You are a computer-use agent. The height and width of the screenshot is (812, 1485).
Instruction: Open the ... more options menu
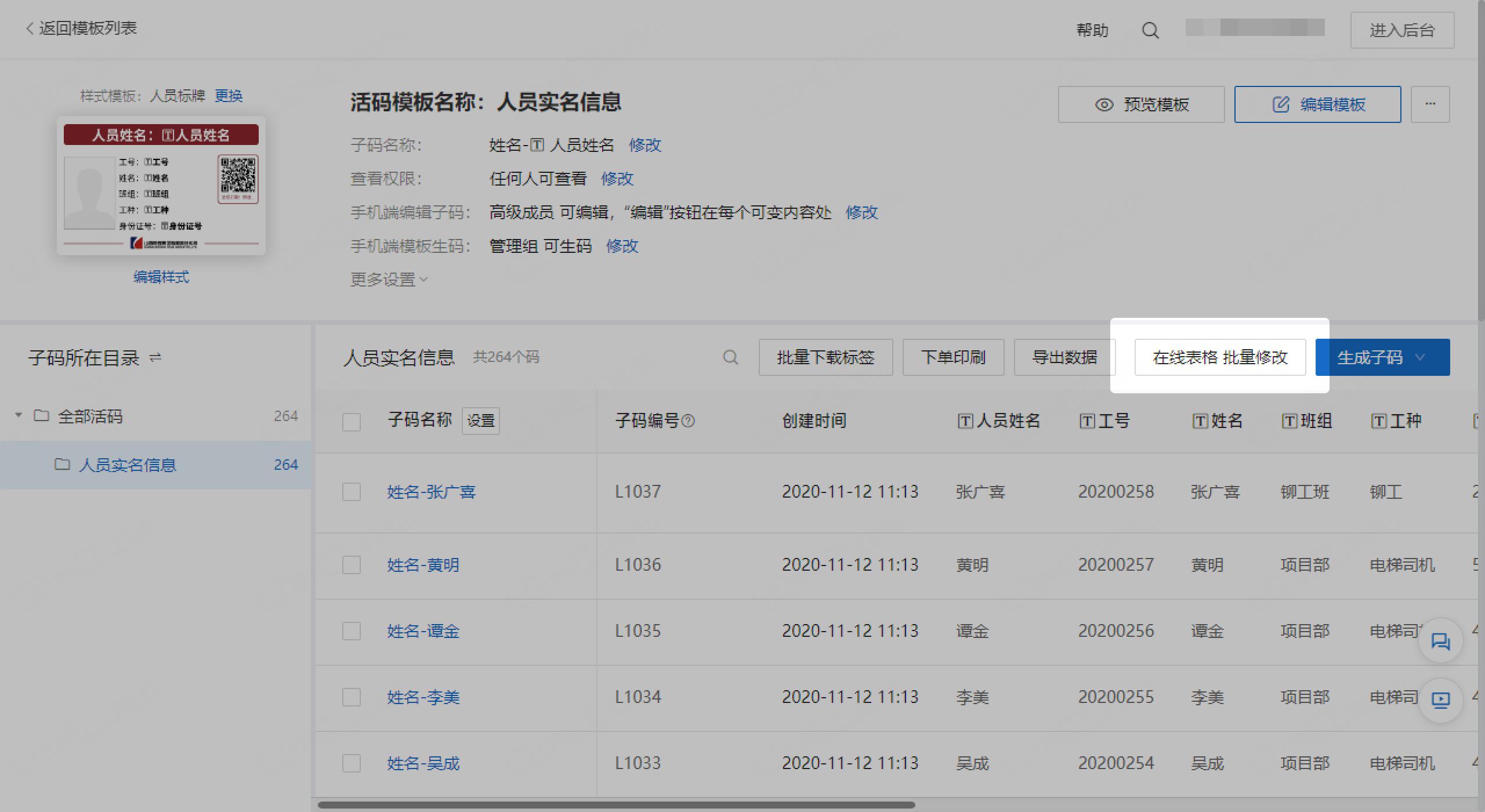click(1430, 104)
